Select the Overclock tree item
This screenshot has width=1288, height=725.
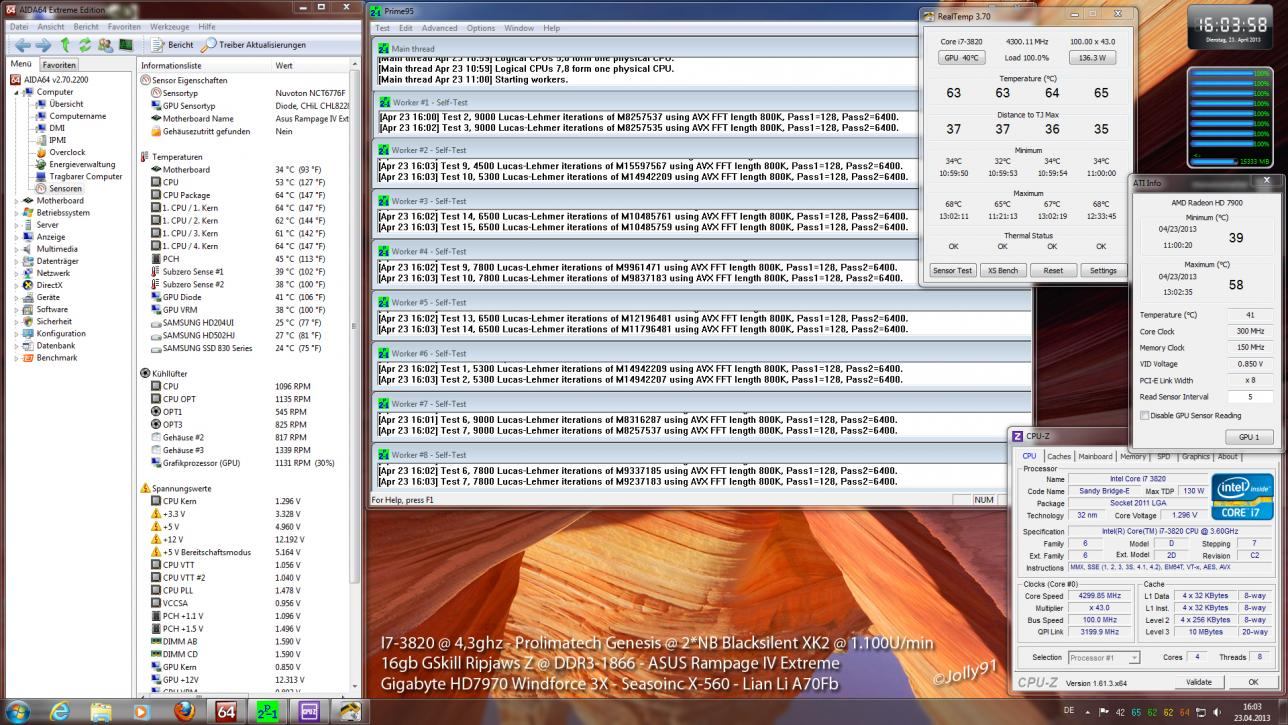click(67, 152)
